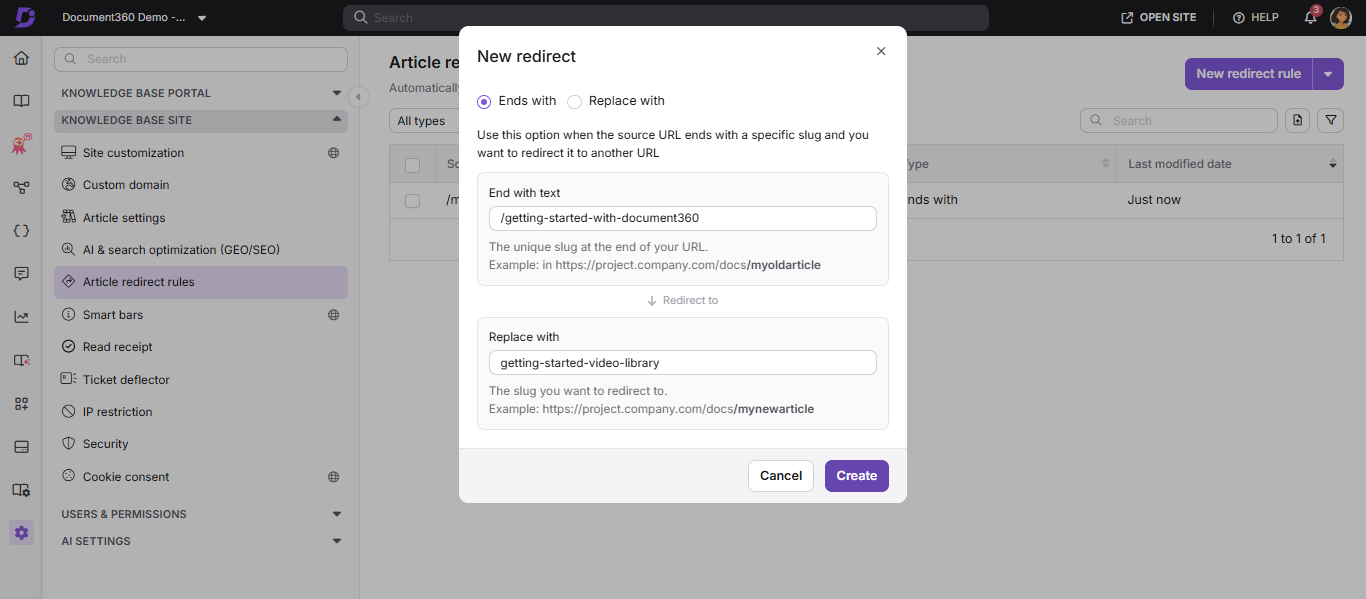This screenshot has height=599, width=1366.
Task: Open the notifications bell
Action: [x=1311, y=17]
